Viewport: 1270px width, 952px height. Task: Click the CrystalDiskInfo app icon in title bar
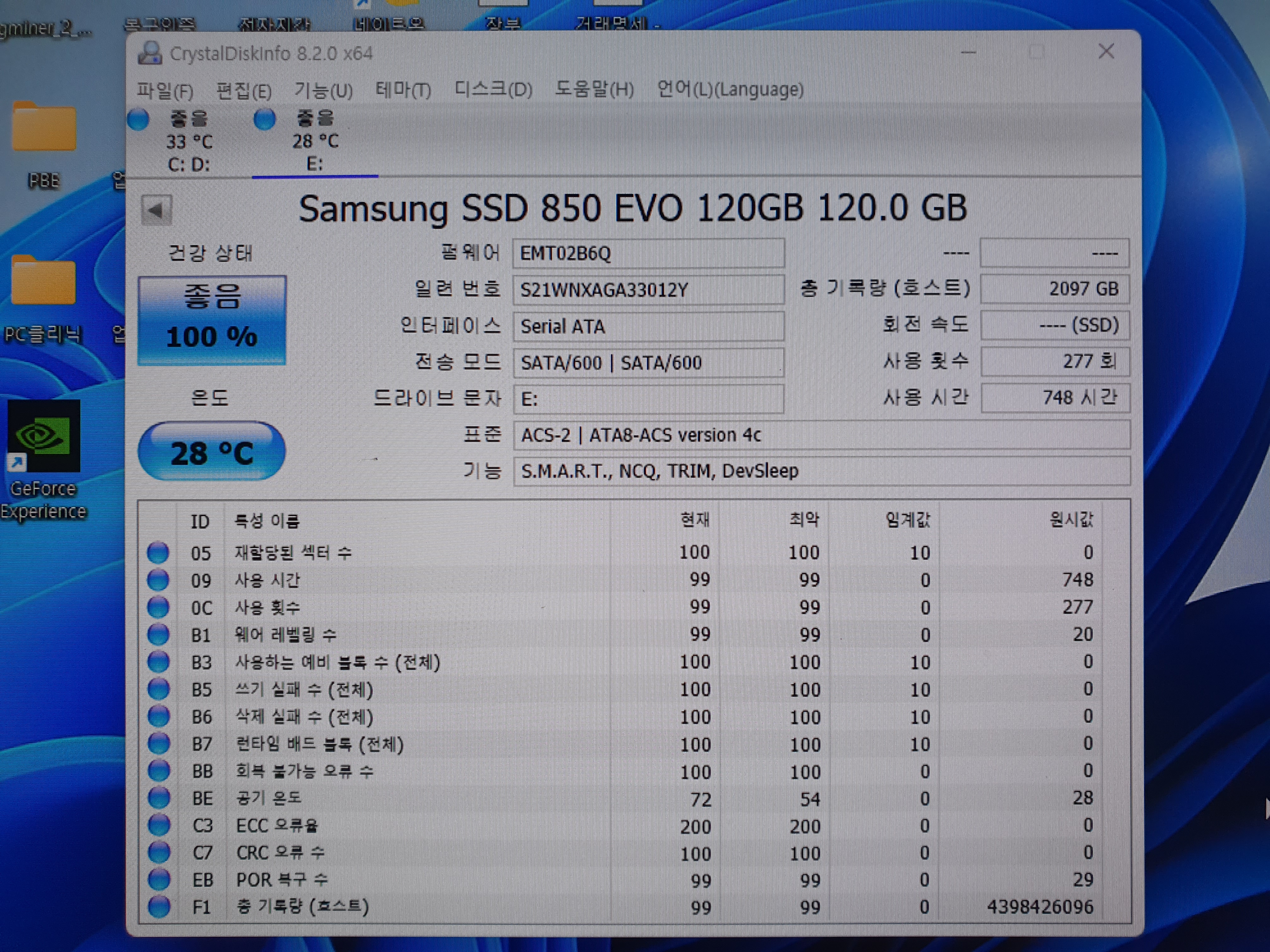[150, 53]
